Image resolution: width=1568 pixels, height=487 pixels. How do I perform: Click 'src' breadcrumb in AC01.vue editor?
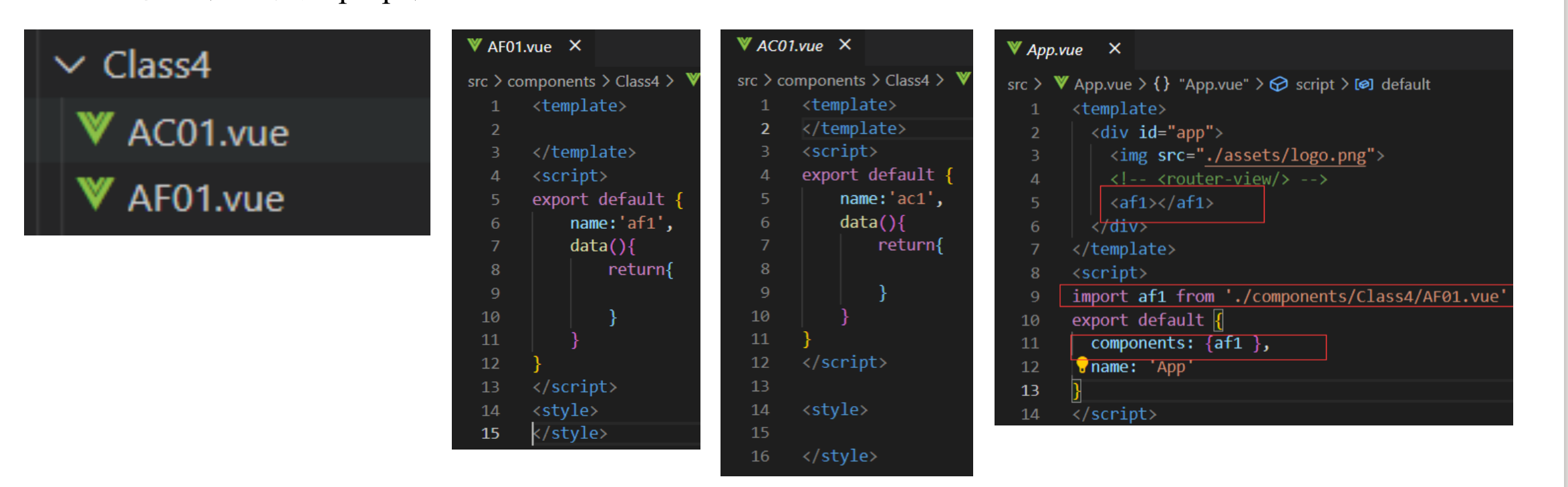click(x=747, y=80)
